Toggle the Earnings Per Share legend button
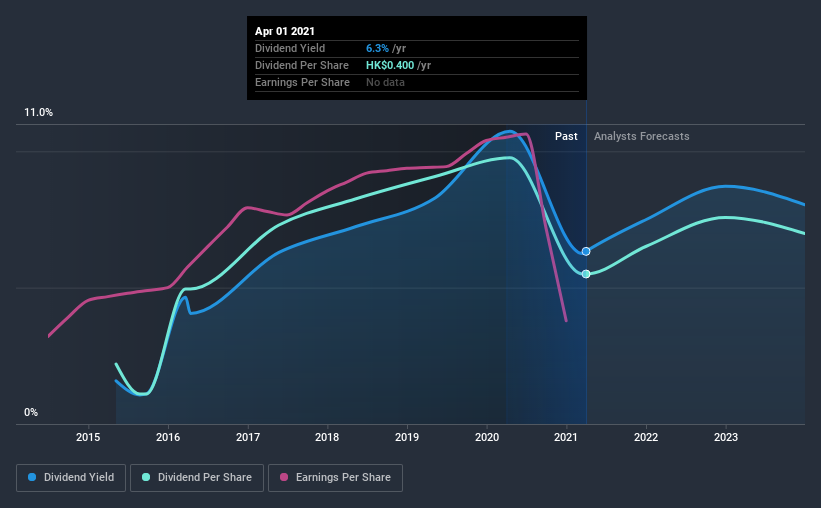 [x=336, y=478]
